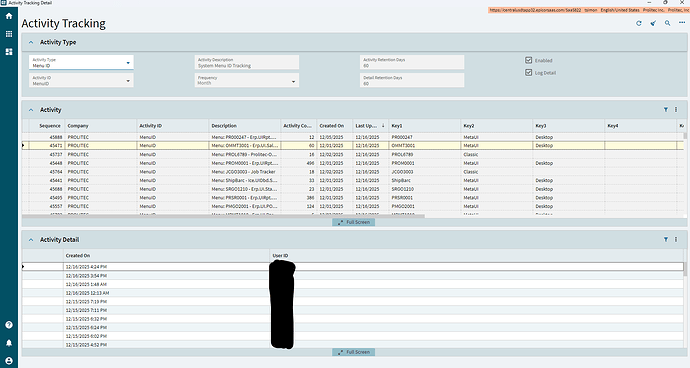Open the Frequency dropdown
Screen dimensions: 690x368
pyautogui.click(x=294, y=81)
